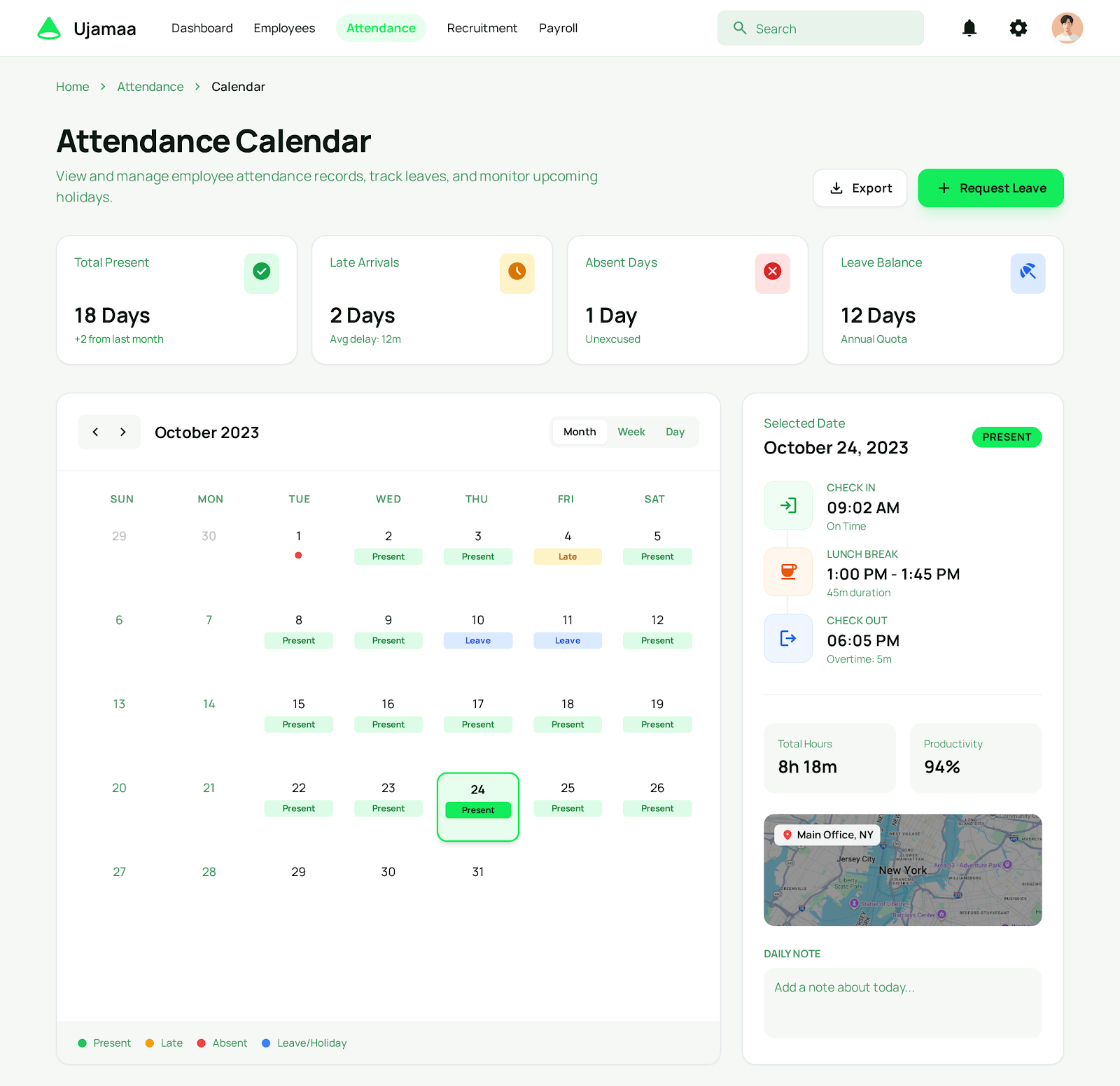Click the lunch break coffee cup icon
The width and height of the screenshot is (1120, 1086).
click(x=788, y=572)
